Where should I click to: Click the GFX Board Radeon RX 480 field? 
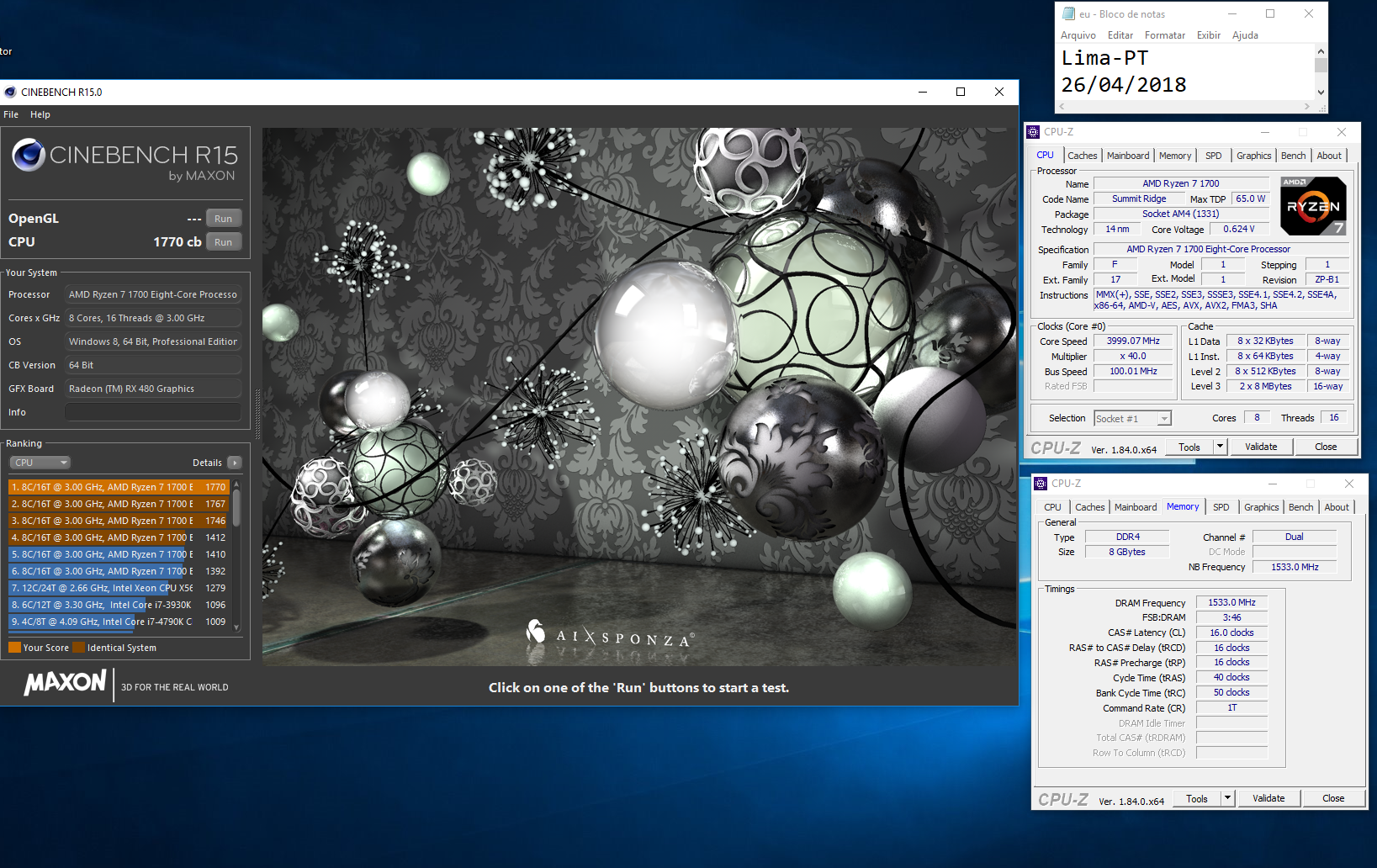click(x=153, y=389)
